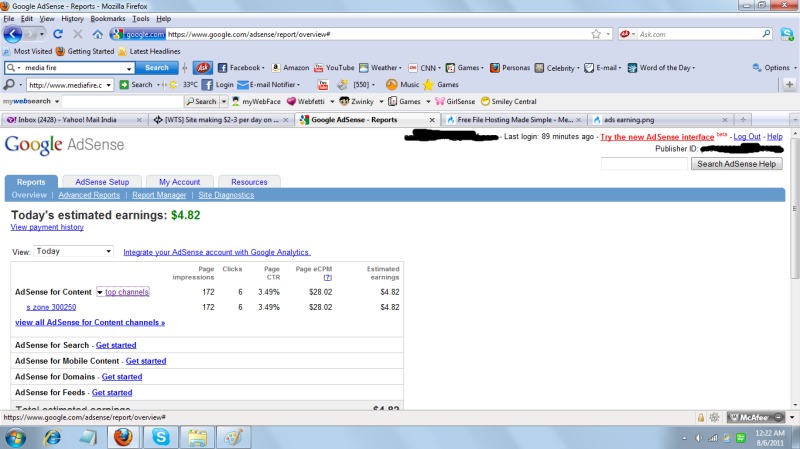The image size is (800, 449).
Task: Click the Search AdSense Help button
Action: pyautogui.click(x=736, y=164)
